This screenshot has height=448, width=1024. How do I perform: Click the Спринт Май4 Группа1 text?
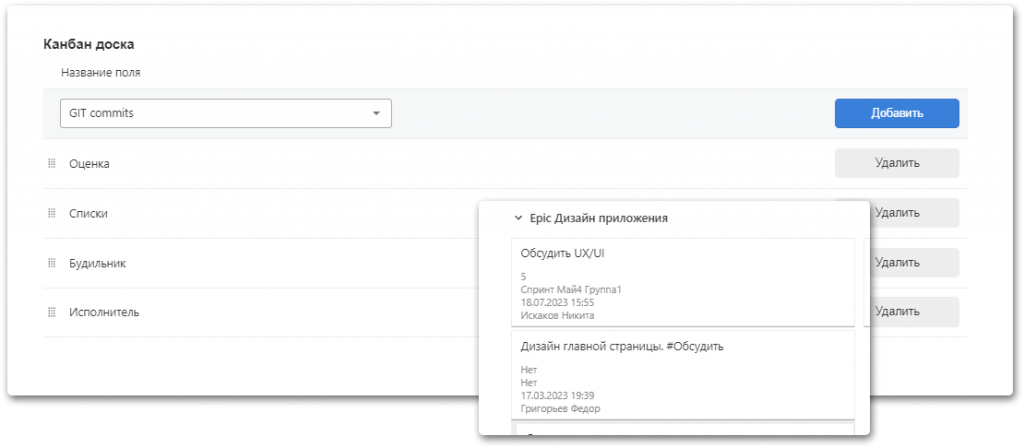click(x=571, y=289)
